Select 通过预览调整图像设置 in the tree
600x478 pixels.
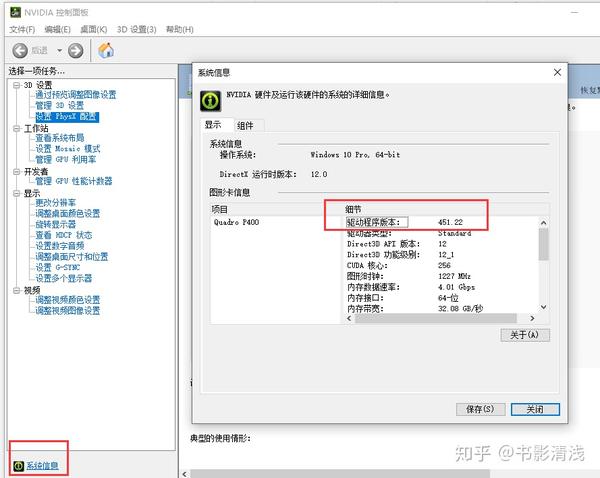75,95
